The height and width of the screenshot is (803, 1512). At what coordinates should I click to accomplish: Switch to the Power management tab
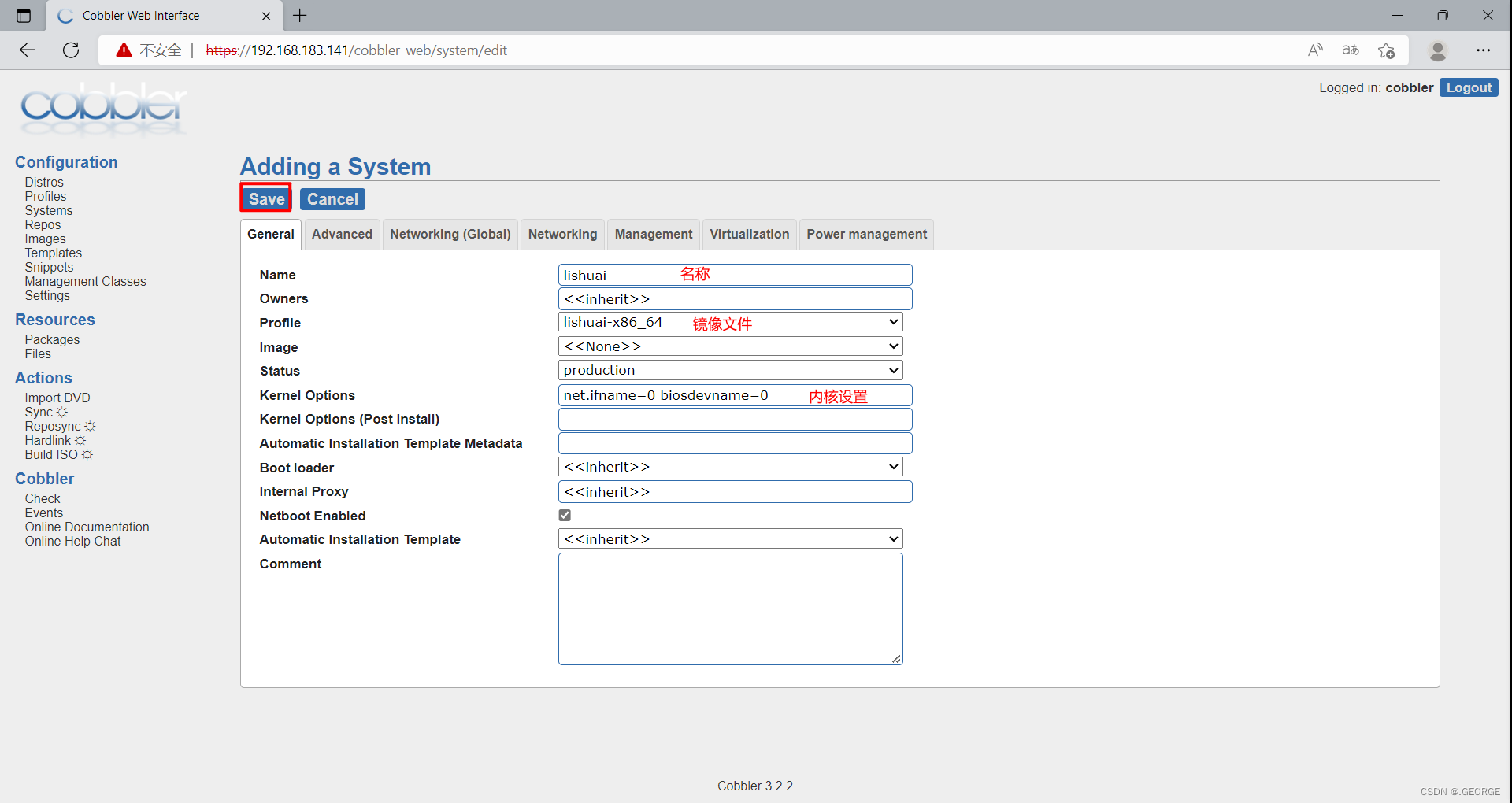[866, 235]
